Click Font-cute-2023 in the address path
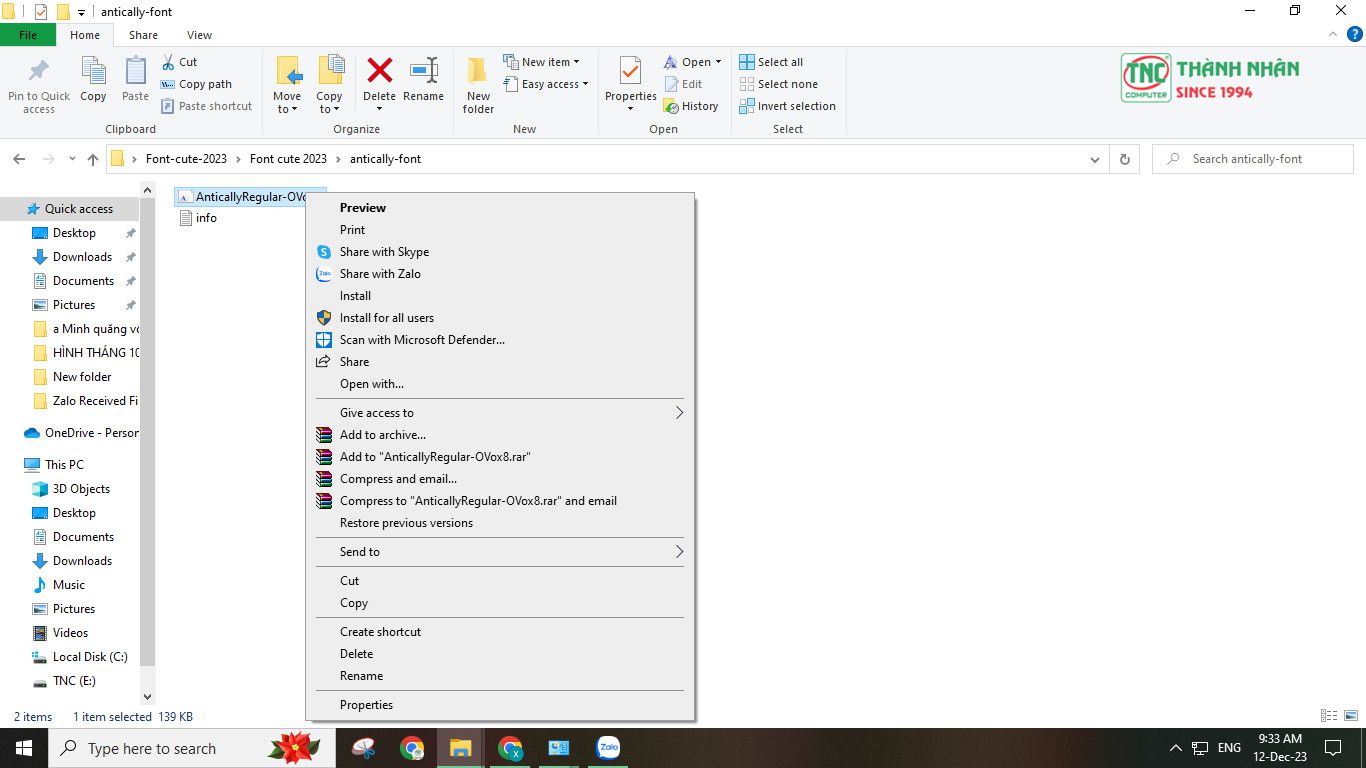Screen dimensions: 1366x768 pyautogui.click(x=186, y=159)
